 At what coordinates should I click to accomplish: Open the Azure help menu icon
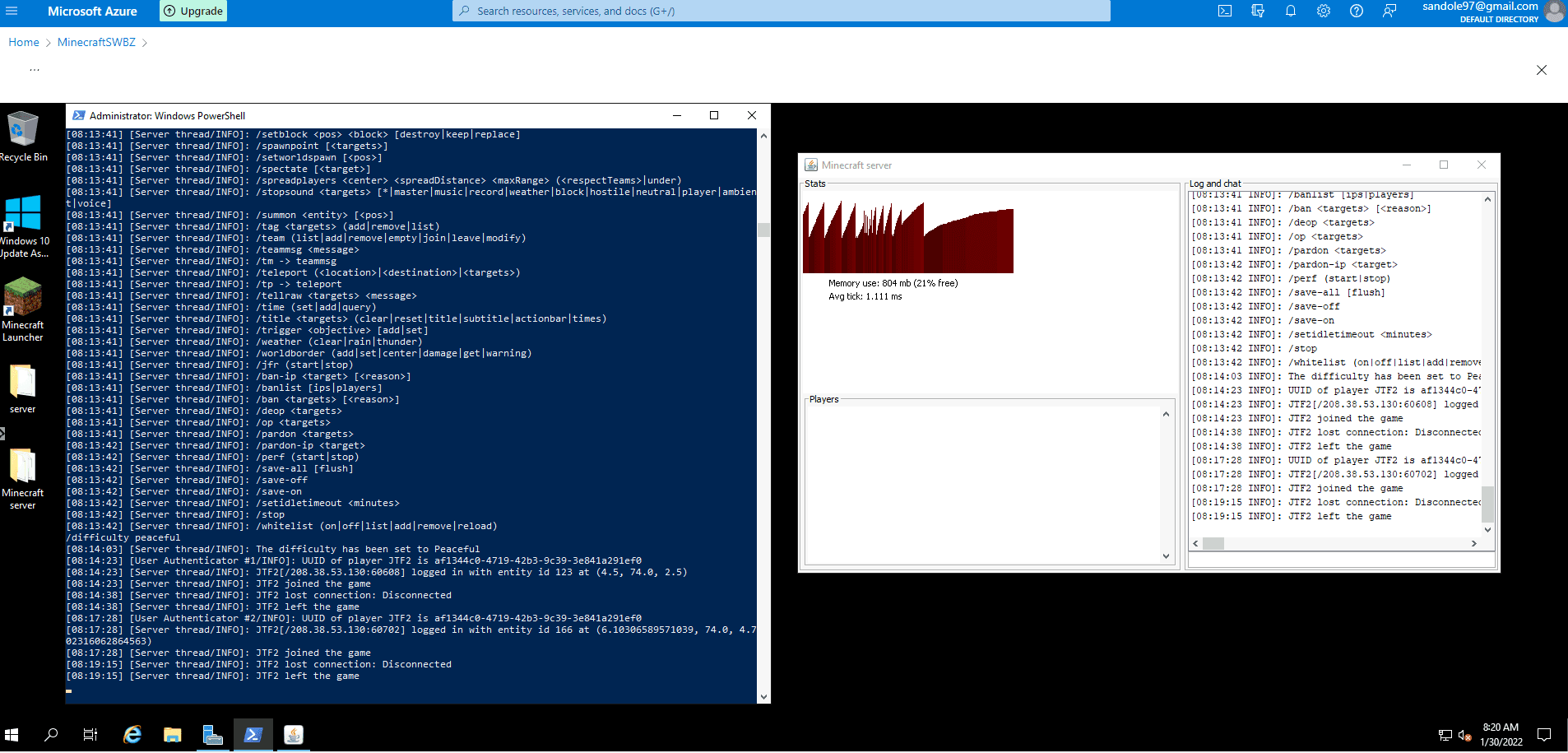(x=1357, y=11)
